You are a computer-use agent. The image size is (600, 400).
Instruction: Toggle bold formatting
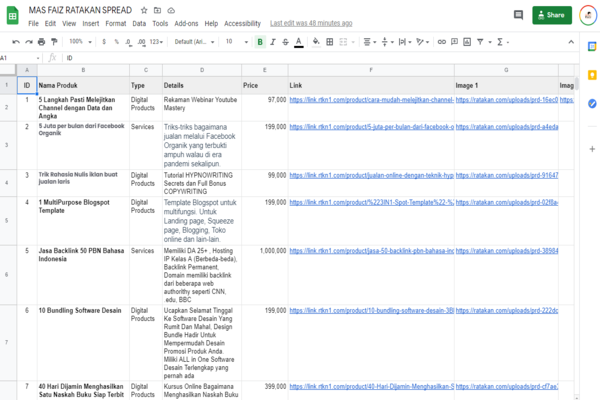pyautogui.click(x=260, y=42)
